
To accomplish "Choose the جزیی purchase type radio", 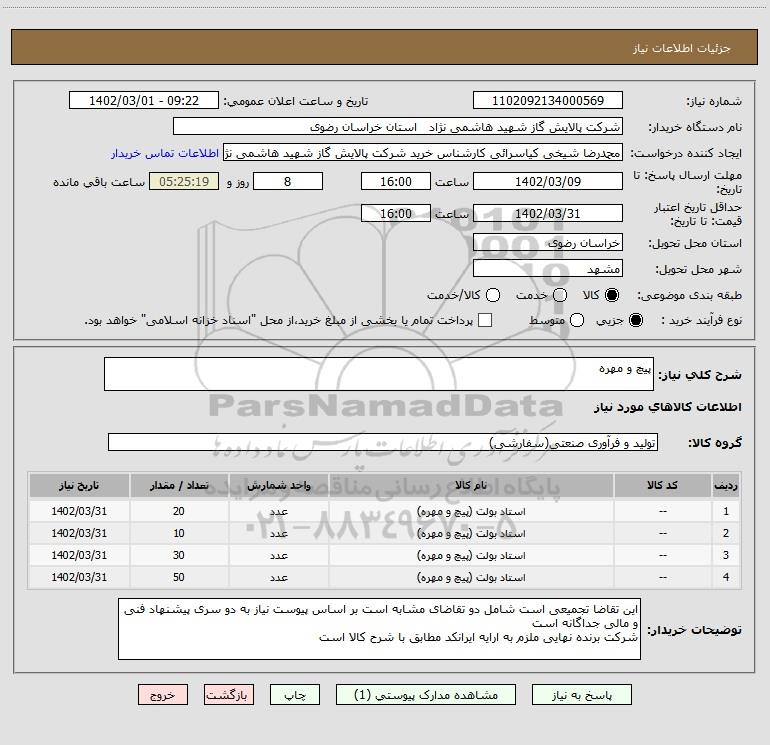I will [x=635, y=320].
